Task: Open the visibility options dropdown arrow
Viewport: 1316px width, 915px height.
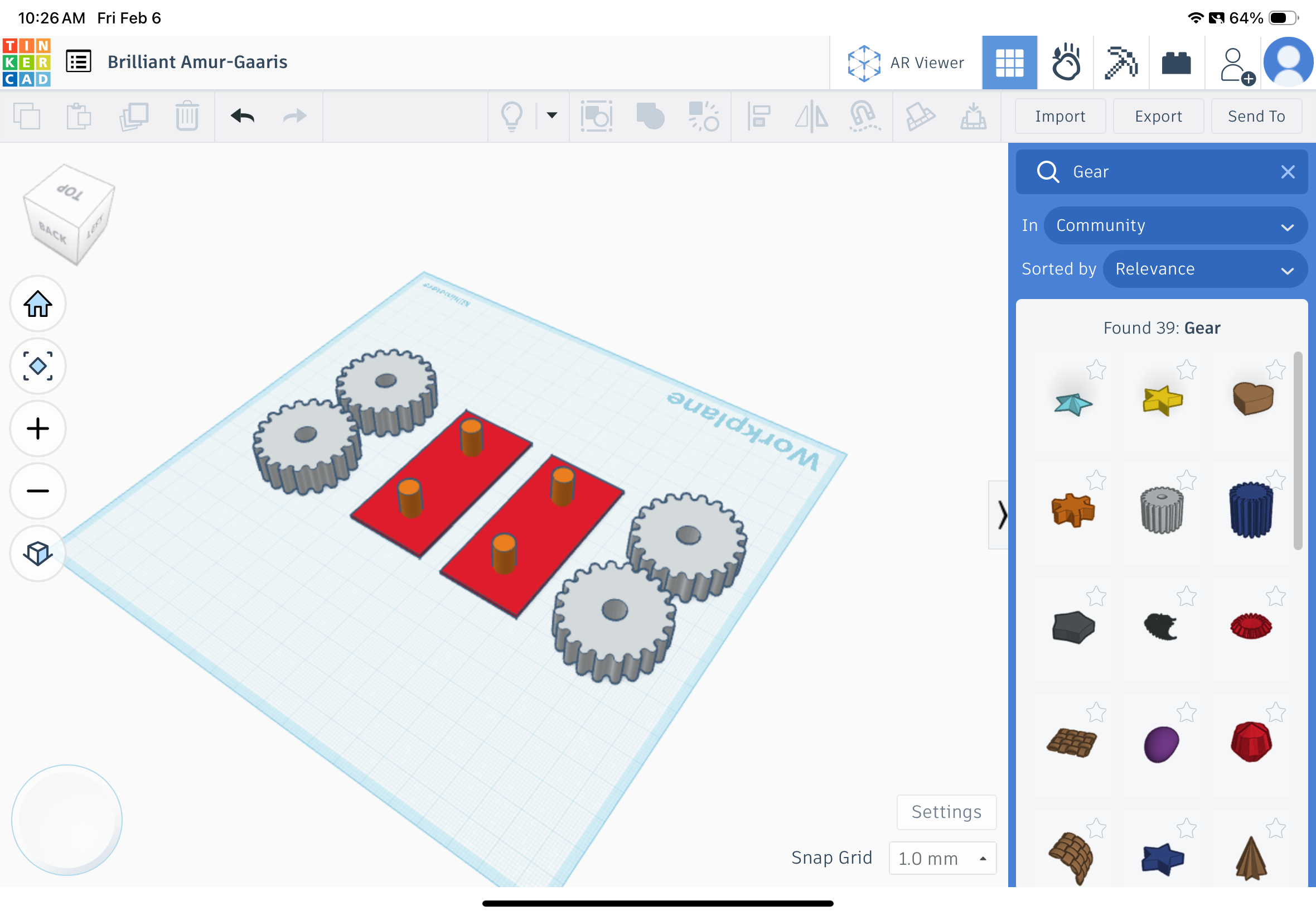Action: pyautogui.click(x=551, y=115)
